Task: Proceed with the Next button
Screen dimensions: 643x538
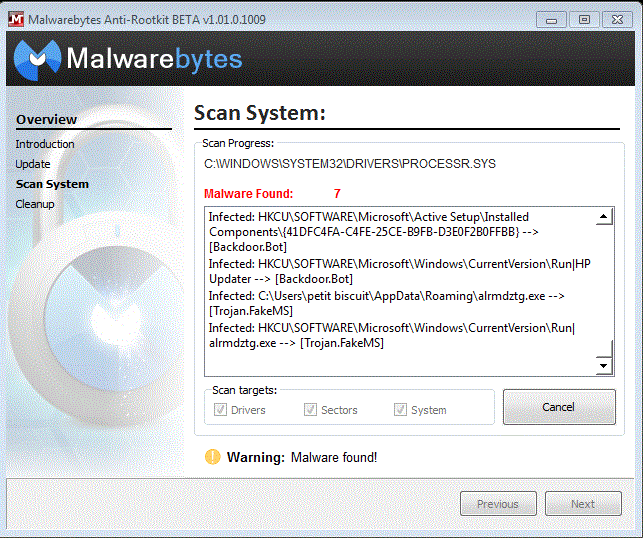Action: pos(583,504)
